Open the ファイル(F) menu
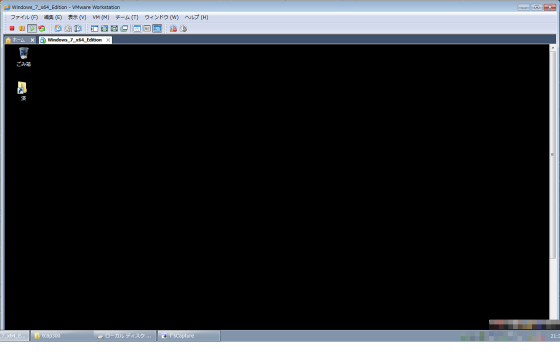Screen dimensions: 560x363 (24, 17)
